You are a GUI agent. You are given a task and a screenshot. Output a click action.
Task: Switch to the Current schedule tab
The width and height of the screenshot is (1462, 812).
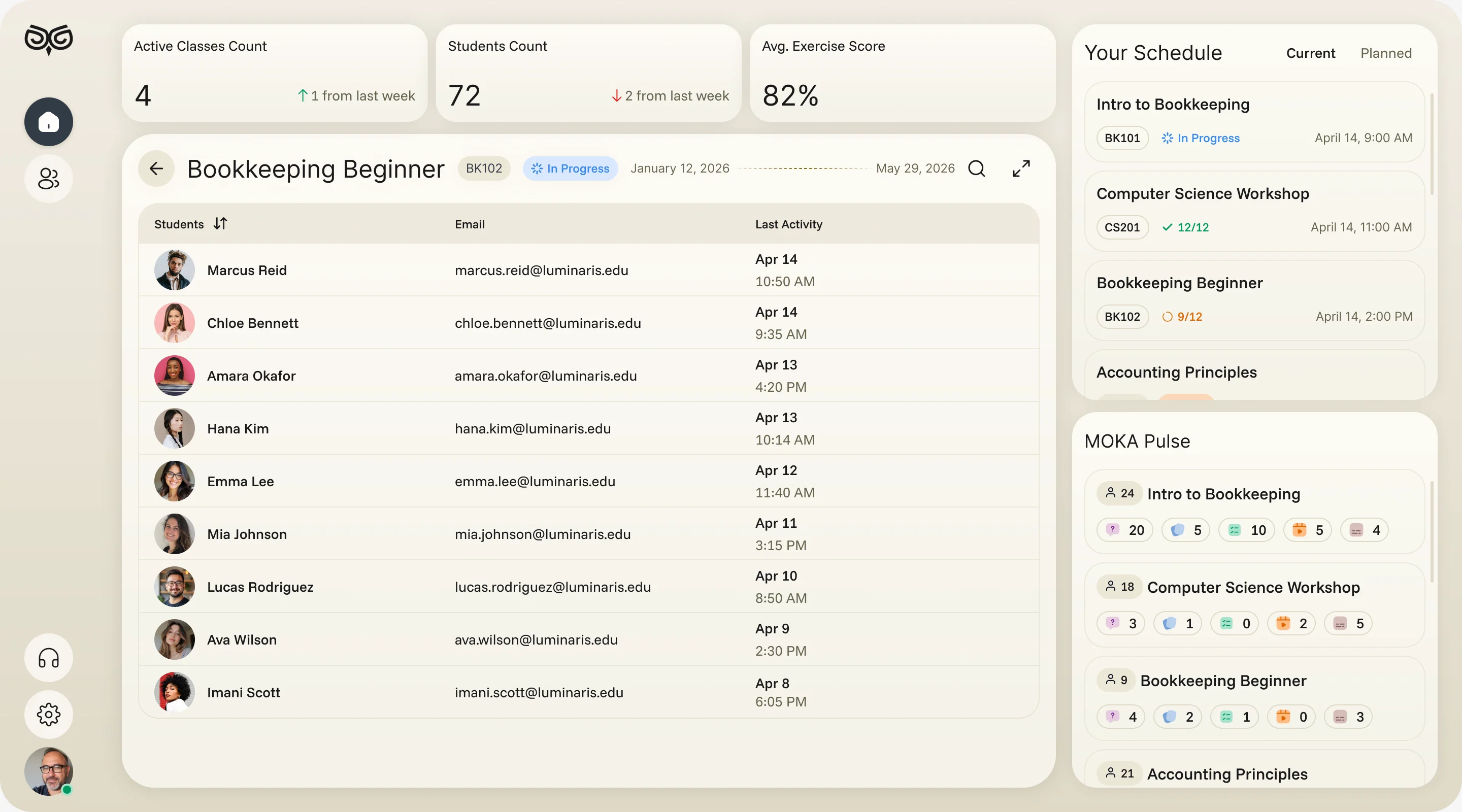[1310, 53]
